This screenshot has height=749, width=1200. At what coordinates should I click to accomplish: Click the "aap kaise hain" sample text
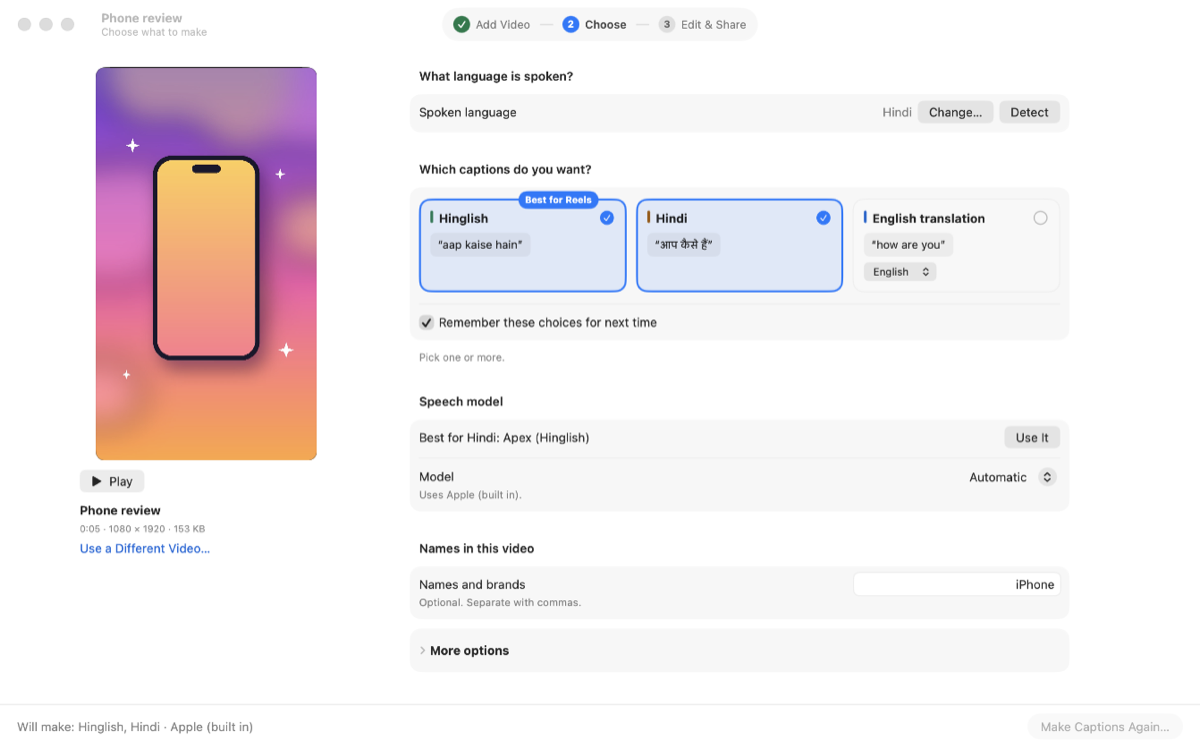(x=481, y=245)
